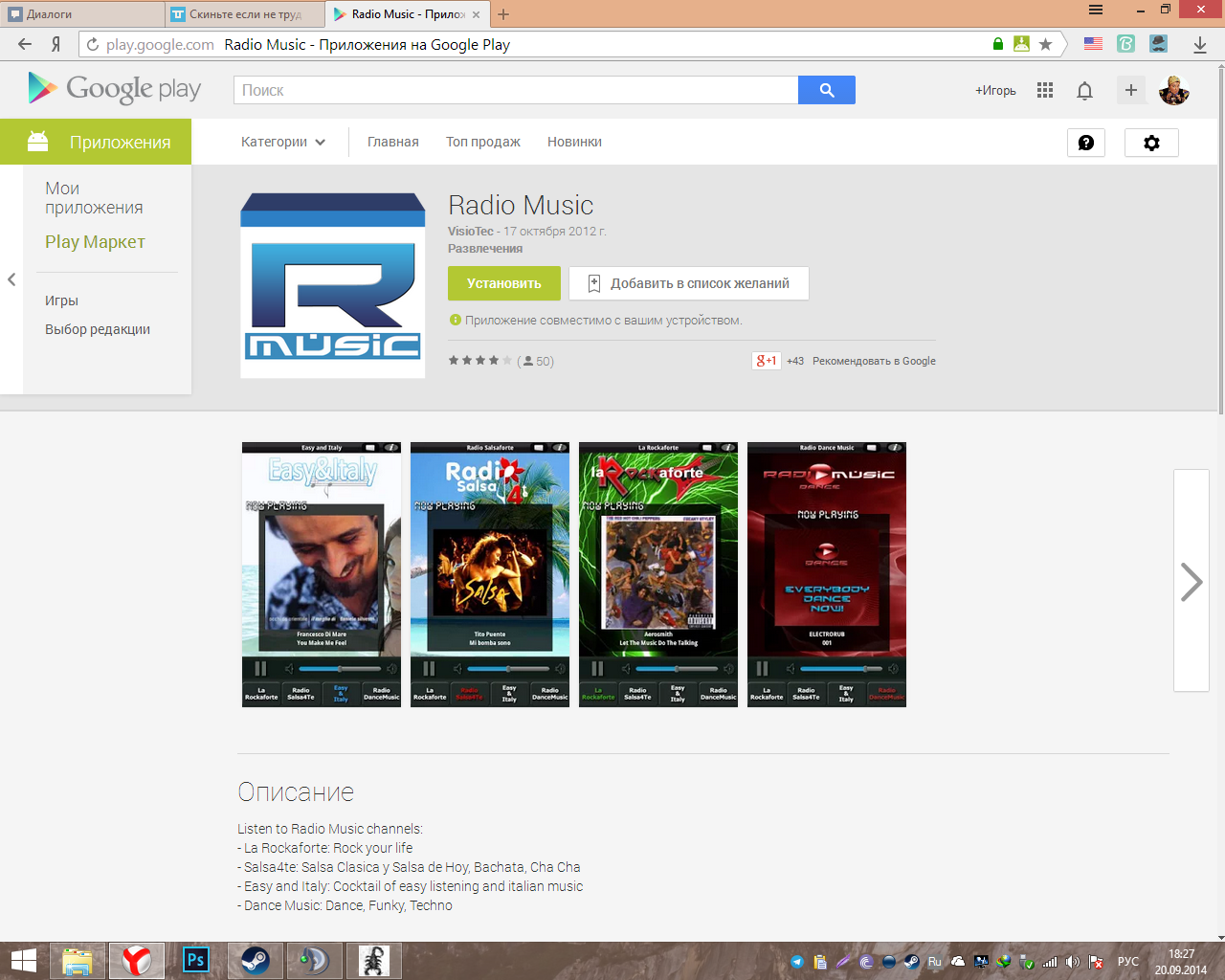Open the browser downloads arrow icon
This screenshot has width=1225, height=980.
pos(1200,44)
